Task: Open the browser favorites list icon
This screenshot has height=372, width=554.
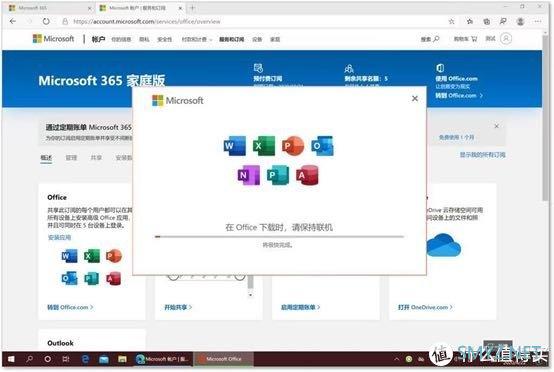Action: pos(470,22)
